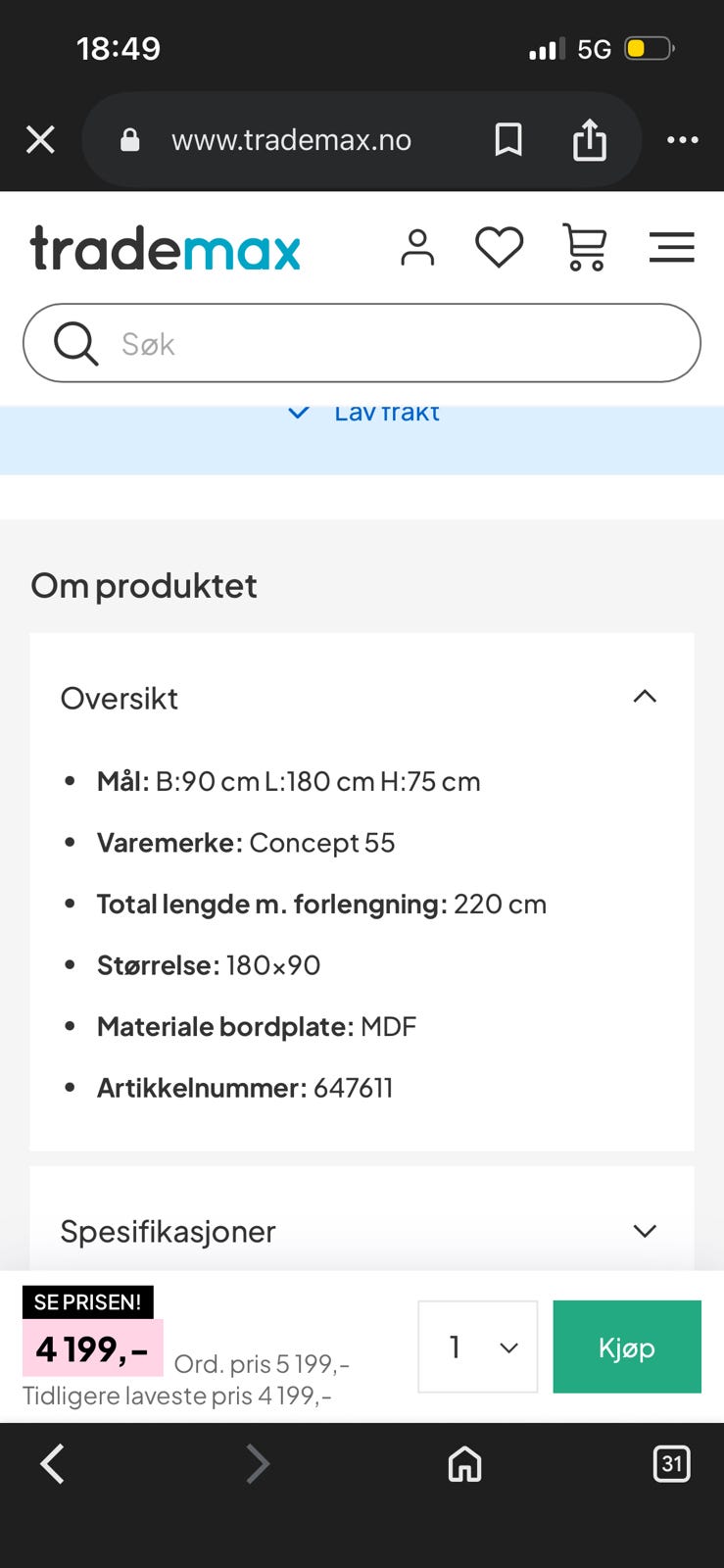Open the quantity selector dropdown

point(477,1347)
